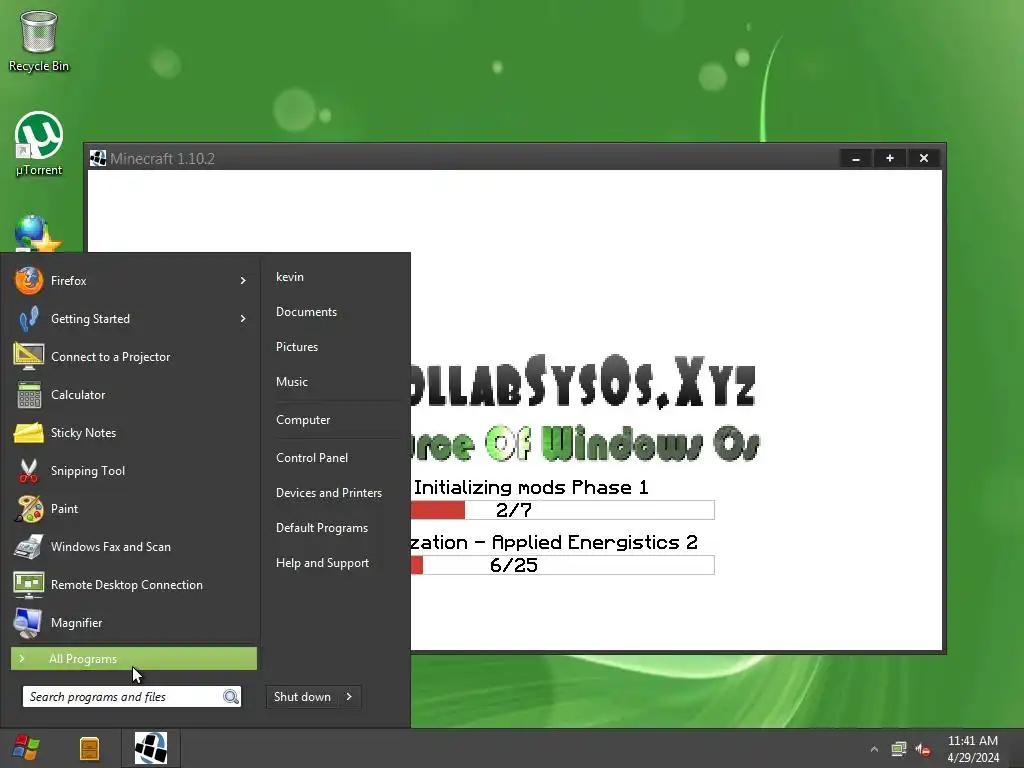Click the network tray icon
Image resolution: width=1024 pixels, height=768 pixels.
[x=899, y=749]
